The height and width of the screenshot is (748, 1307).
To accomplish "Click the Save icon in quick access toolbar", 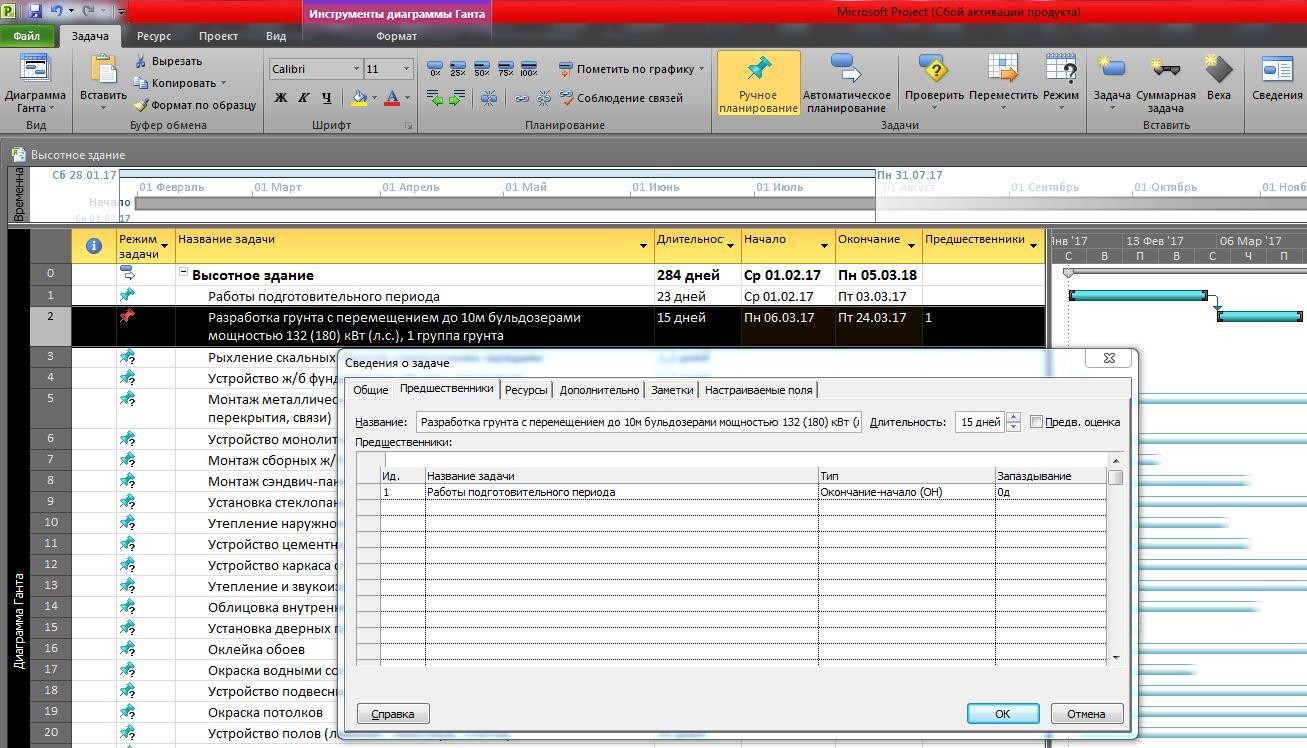I will click(x=35, y=11).
